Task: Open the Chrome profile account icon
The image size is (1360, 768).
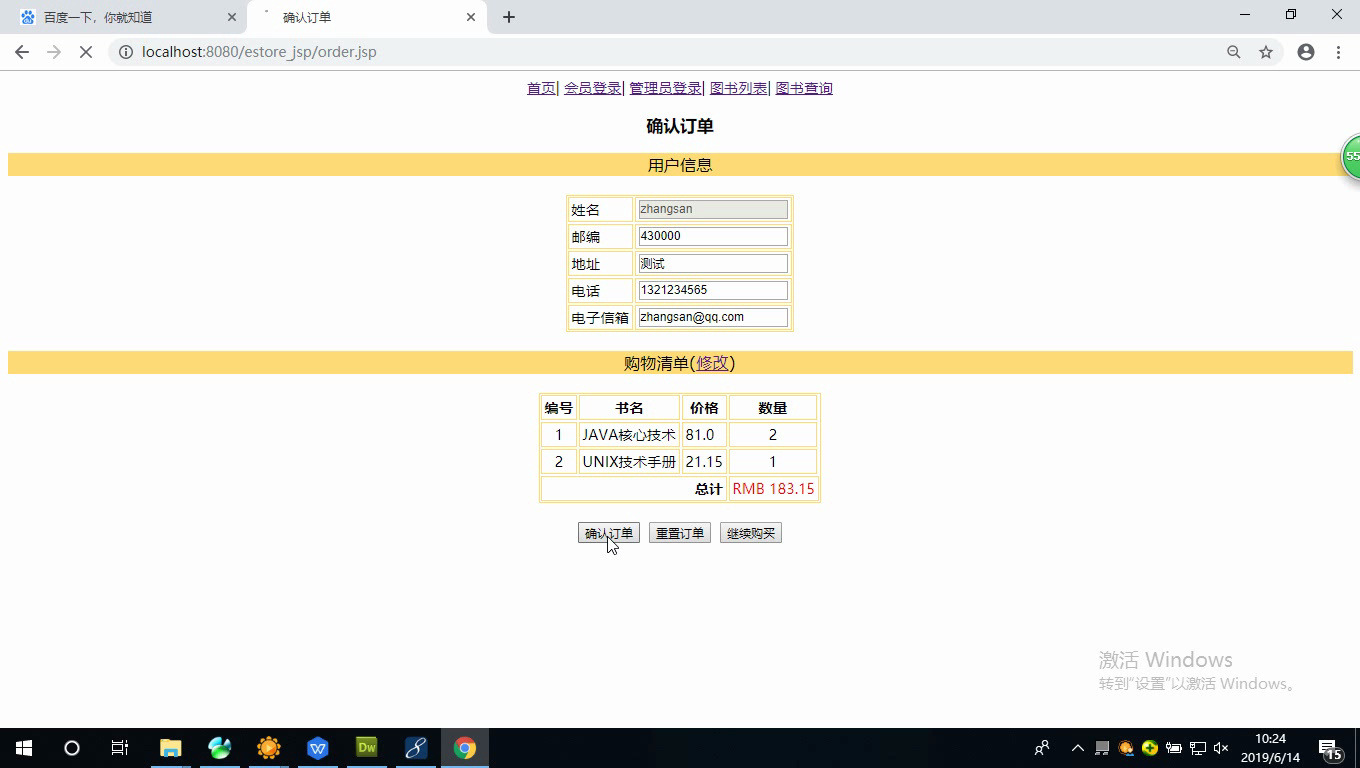Action: (1306, 52)
